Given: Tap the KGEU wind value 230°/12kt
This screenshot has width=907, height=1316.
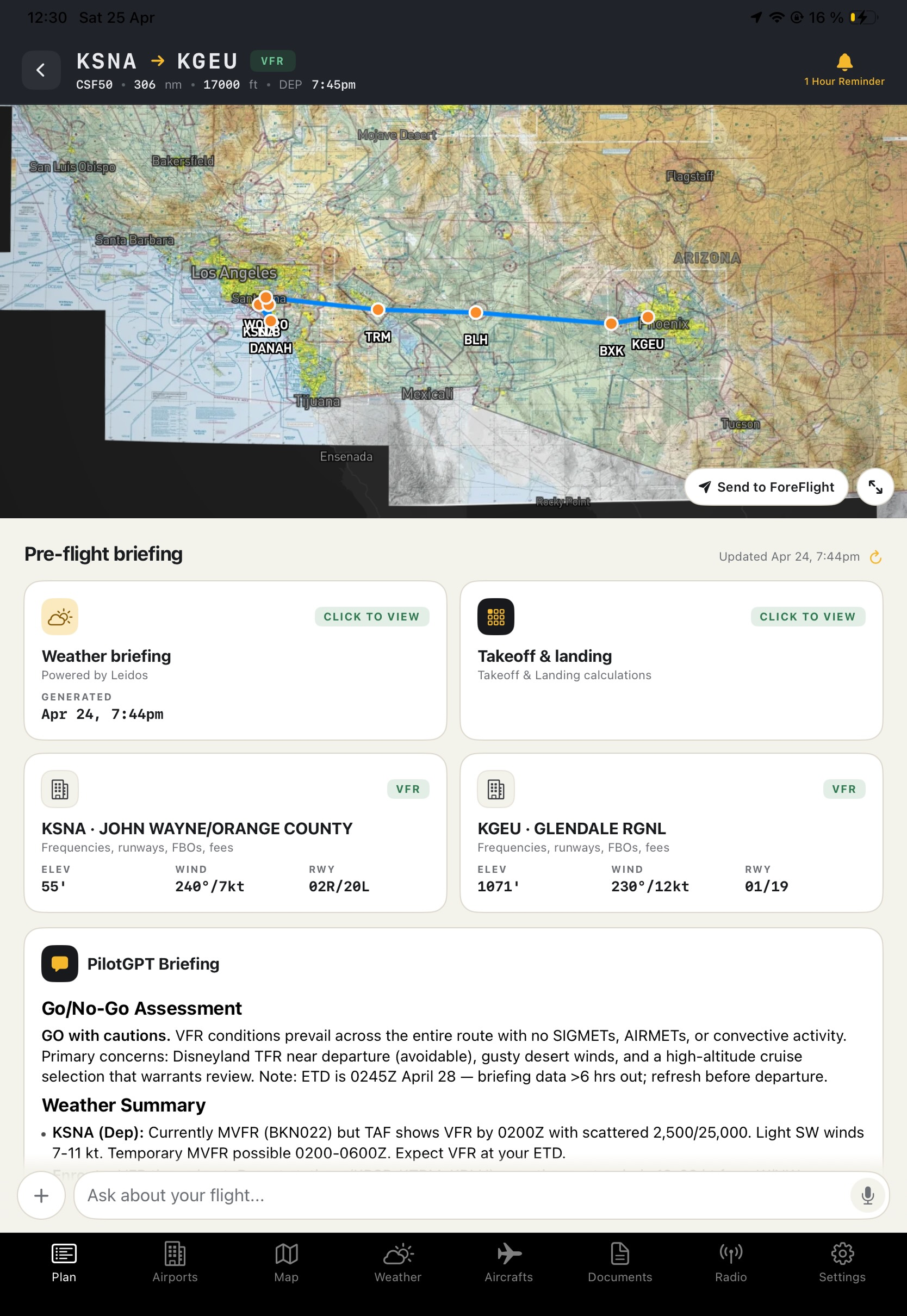Looking at the screenshot, I should tap(650, 886).
